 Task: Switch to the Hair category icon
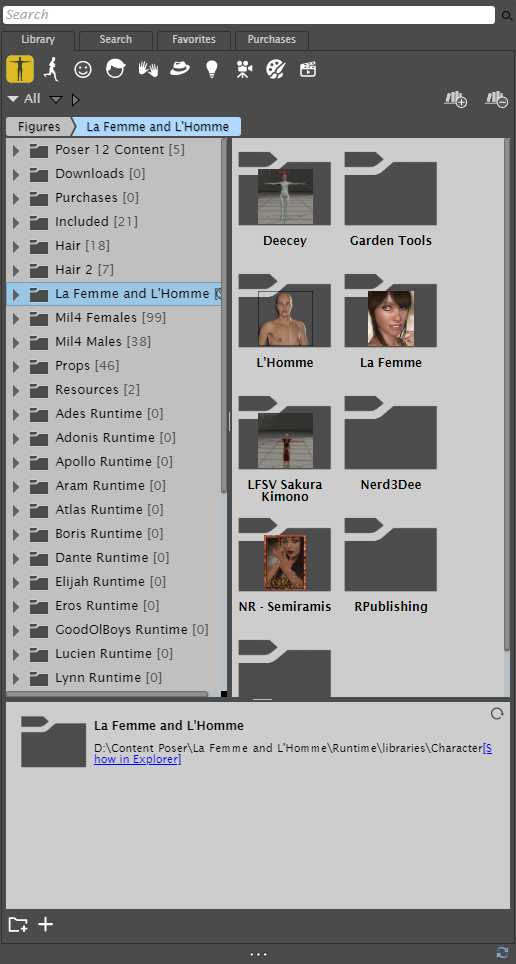[x=115, y=69]
